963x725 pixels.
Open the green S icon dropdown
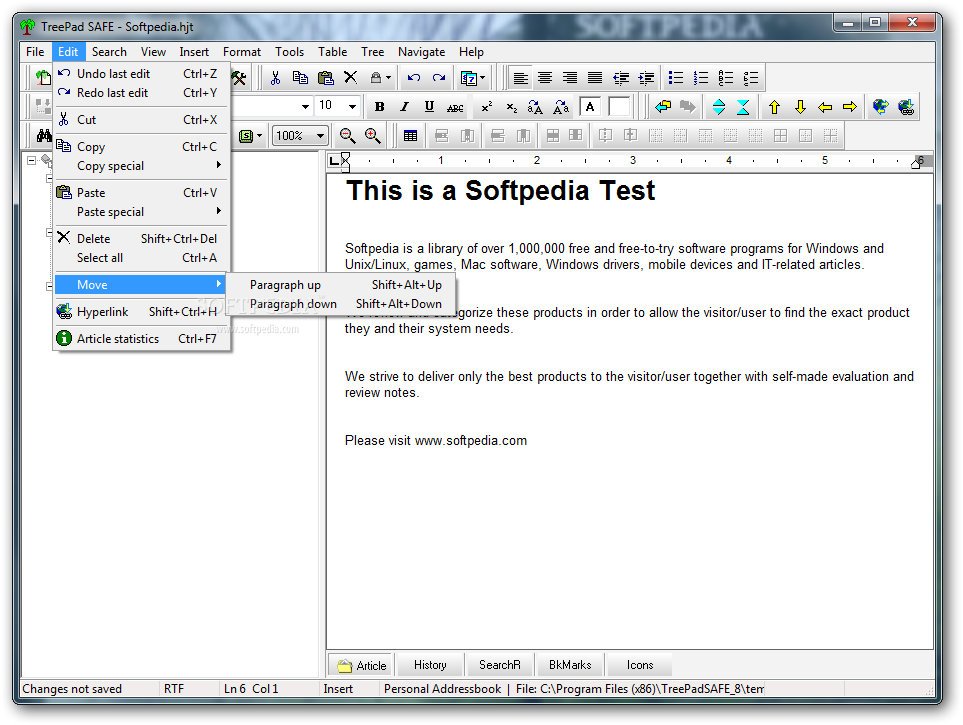click(260, 136)
